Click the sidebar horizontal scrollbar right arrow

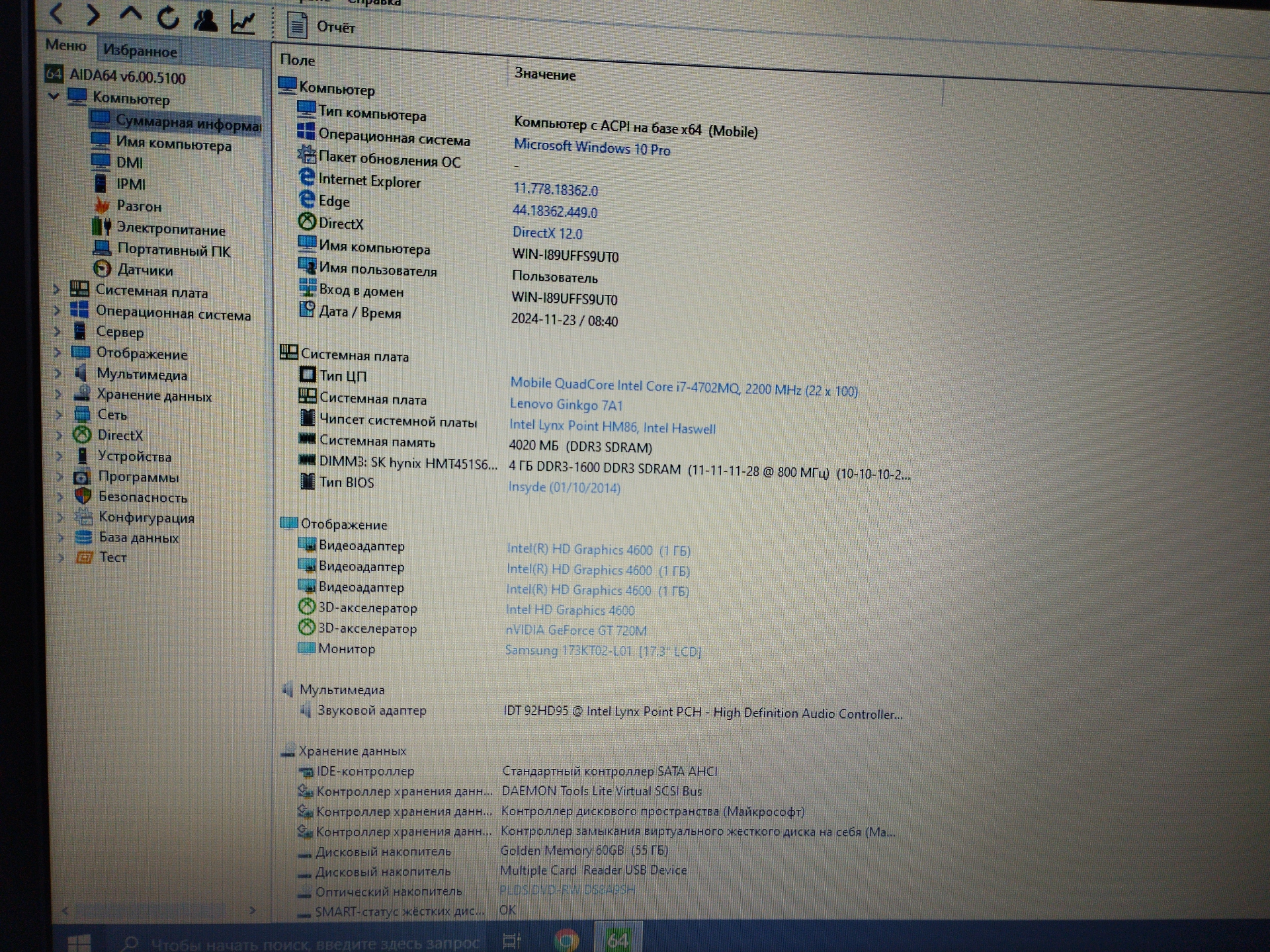[x=252, y=910]
